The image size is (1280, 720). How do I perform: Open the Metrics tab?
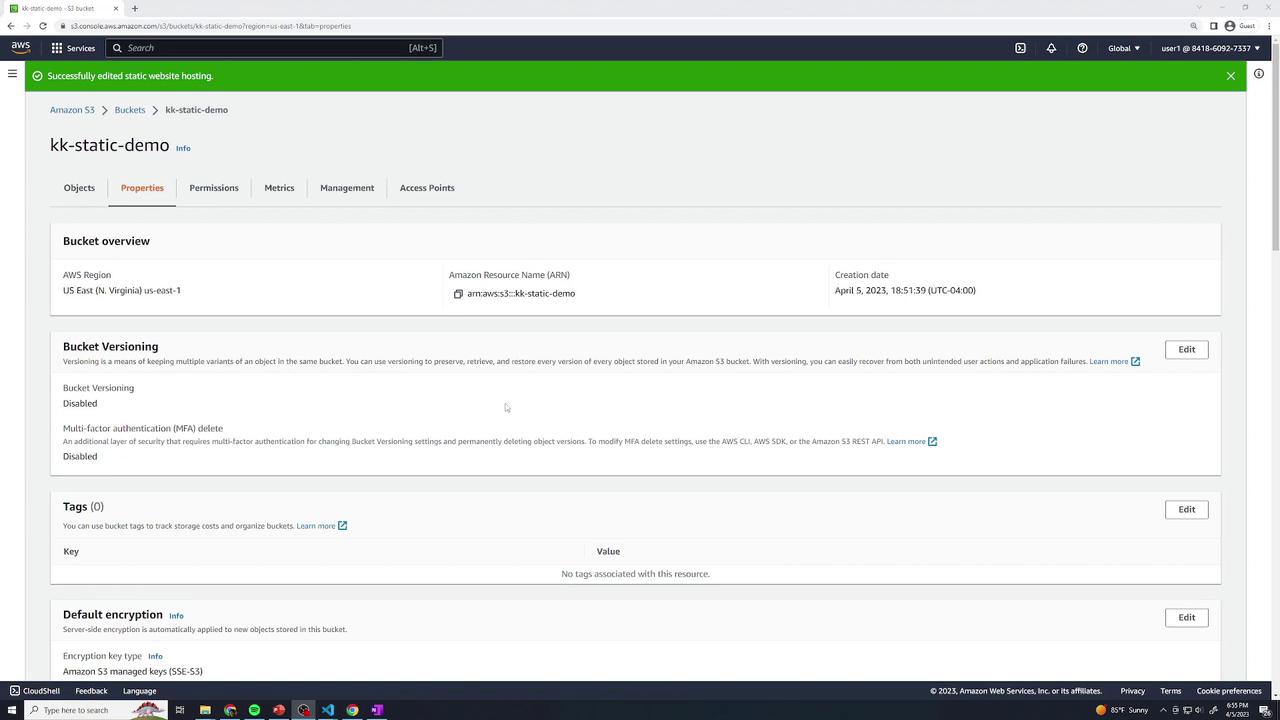click(279, 188)
